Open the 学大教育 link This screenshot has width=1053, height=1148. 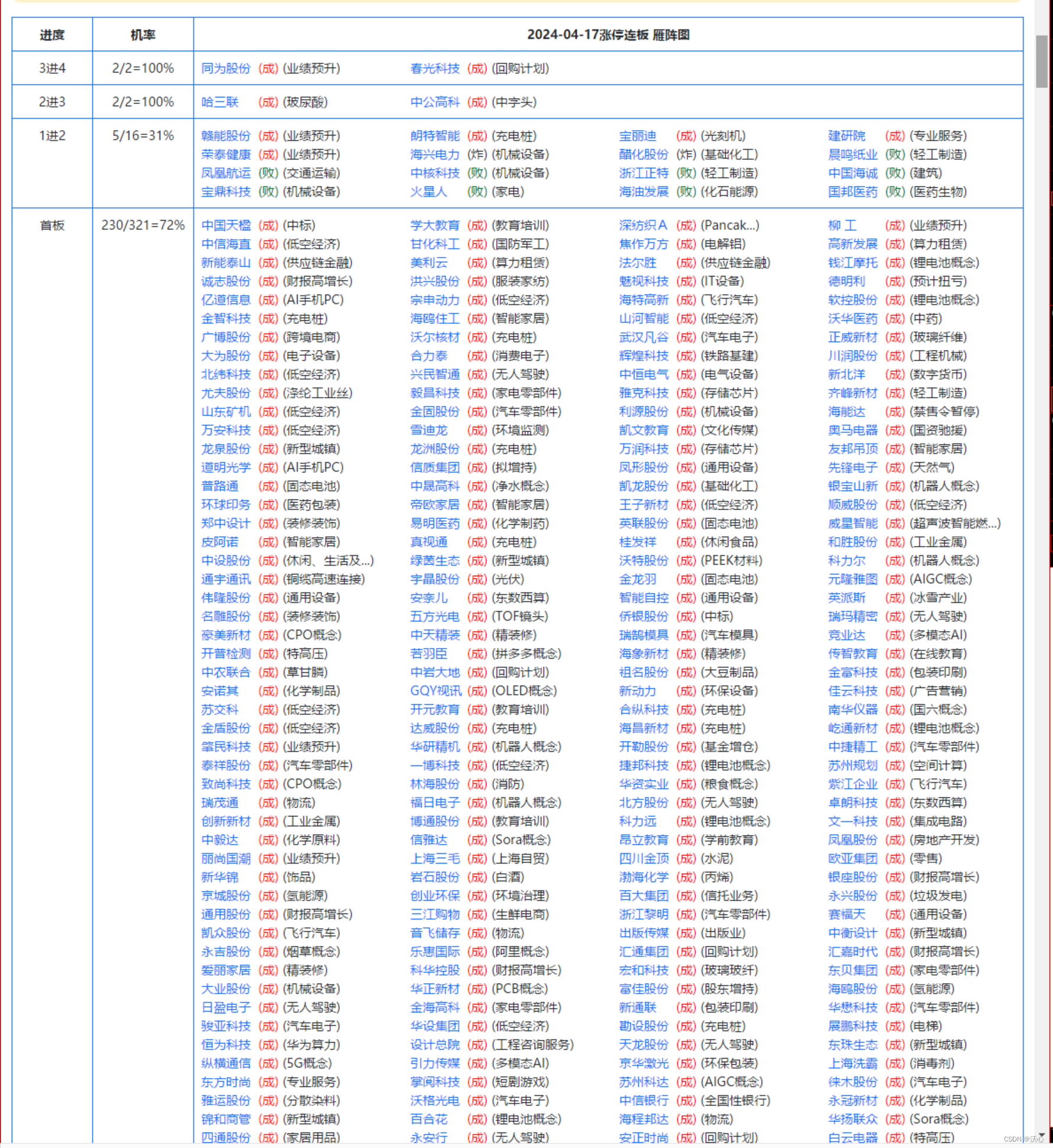coord(435,225)
